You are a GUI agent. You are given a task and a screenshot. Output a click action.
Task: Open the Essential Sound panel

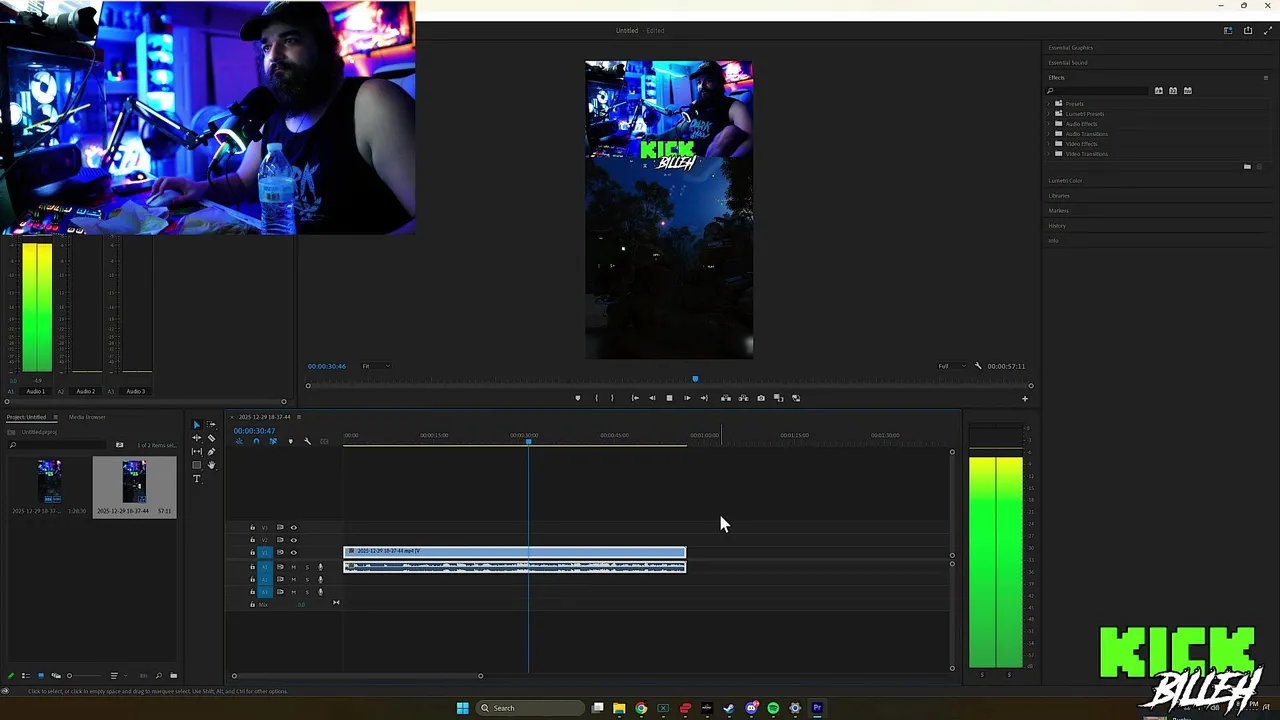[1068, 63]
